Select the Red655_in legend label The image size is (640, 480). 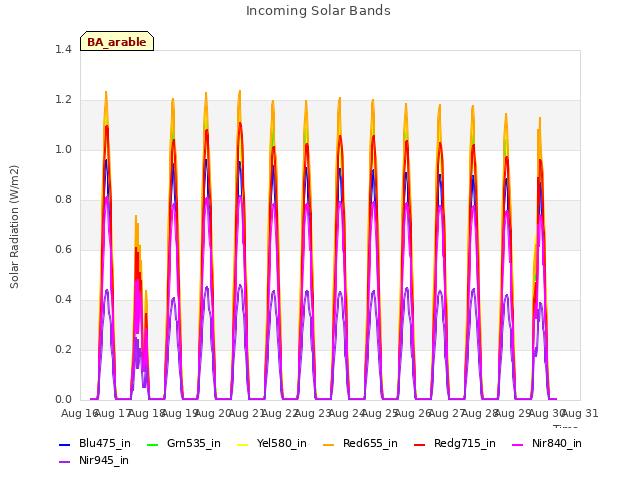pos(370,444)
